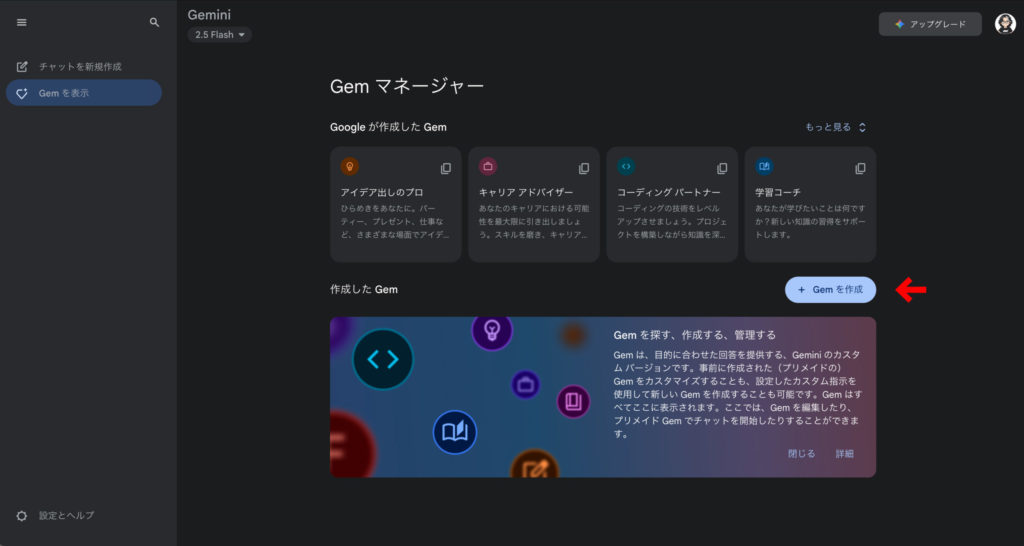Click the Gem マネージャー page heading
Image resolution: width=1024 pixels, height=546 pixels.
407,86
